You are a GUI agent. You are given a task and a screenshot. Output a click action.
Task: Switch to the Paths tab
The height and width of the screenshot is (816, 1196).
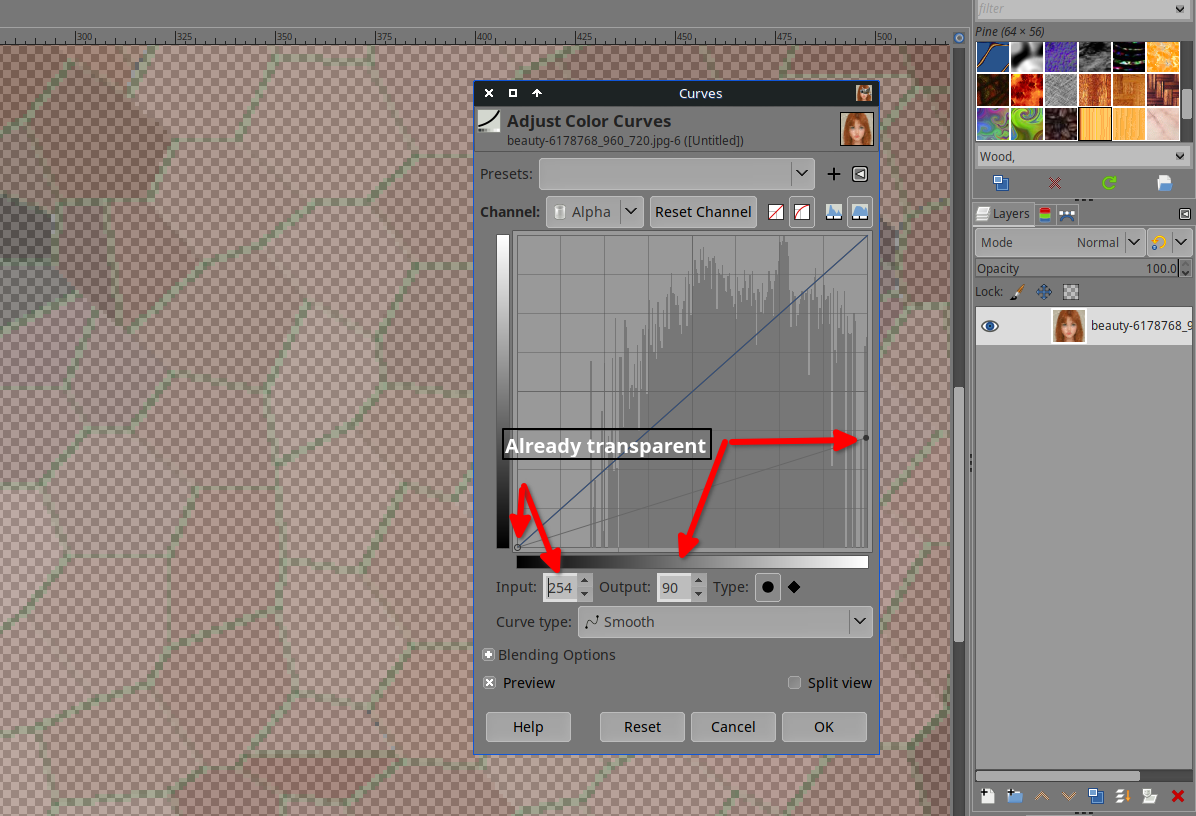[x=1066, y=214]
